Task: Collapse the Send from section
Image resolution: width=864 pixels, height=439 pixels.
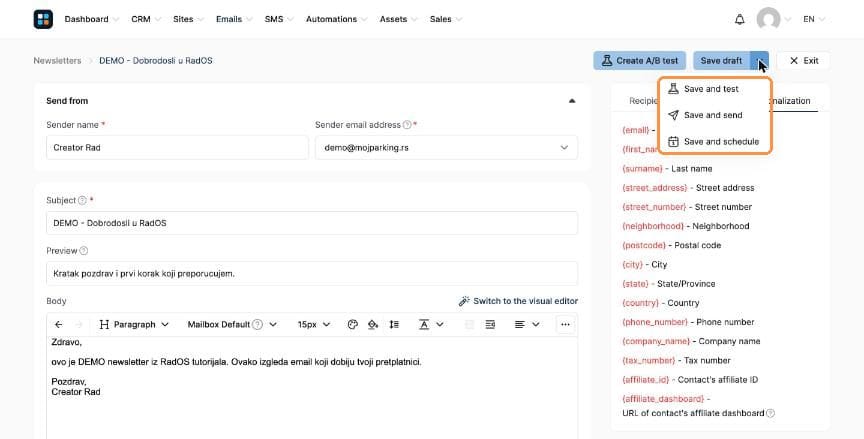Action: coord(571,101)
